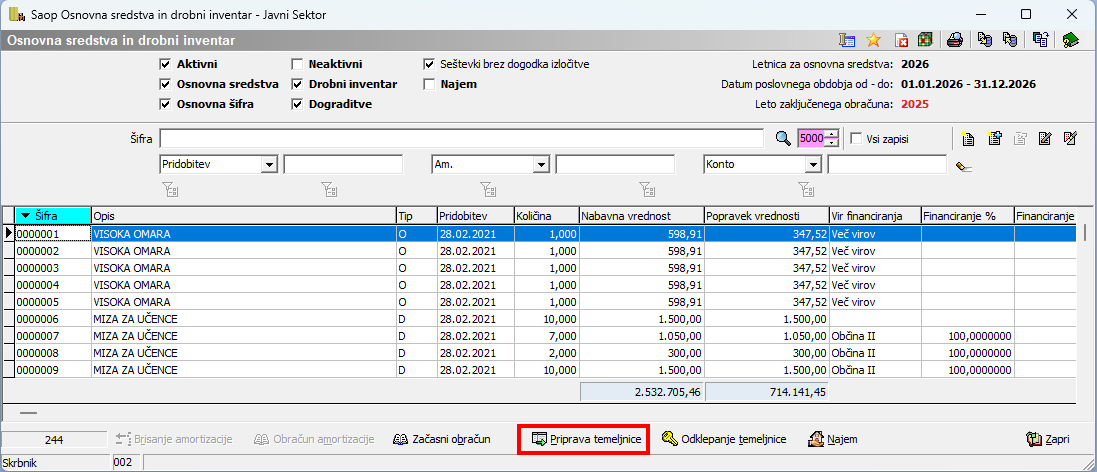
Task: Click the magnifier search icon next to Šifra
Action: click(x=783, y=138)
